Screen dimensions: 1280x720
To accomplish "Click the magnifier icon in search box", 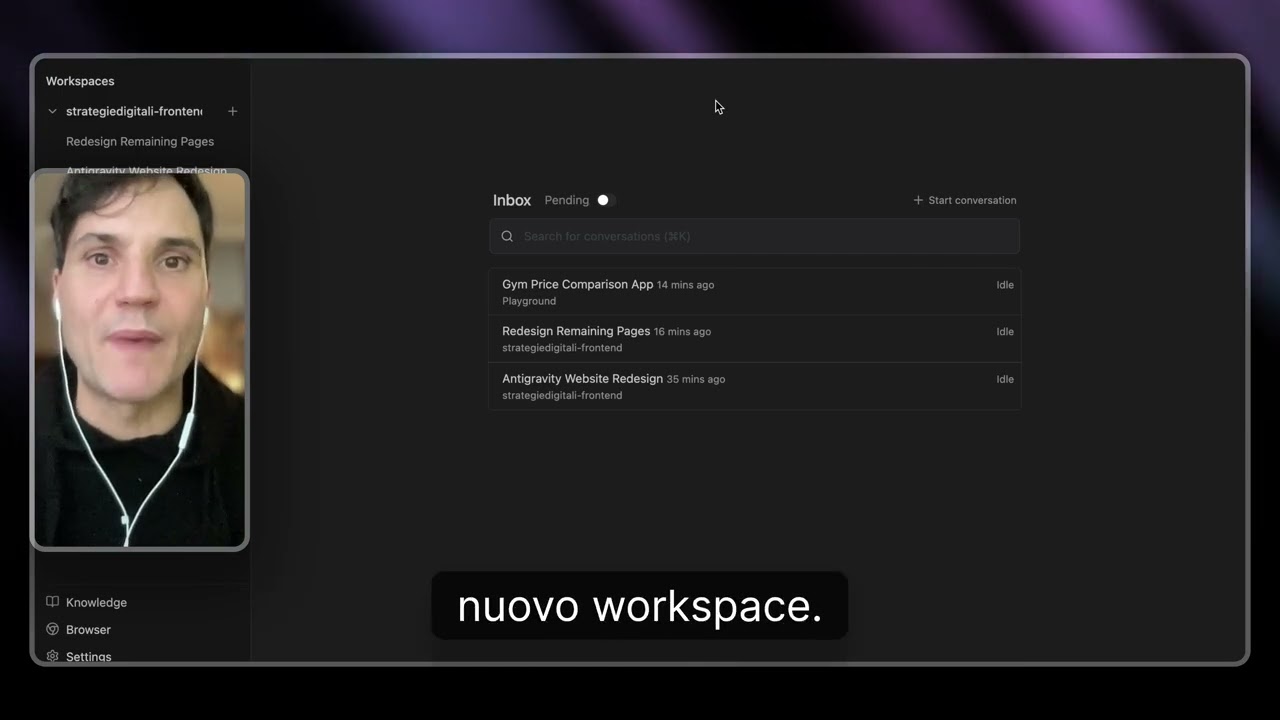I will 507,236.
